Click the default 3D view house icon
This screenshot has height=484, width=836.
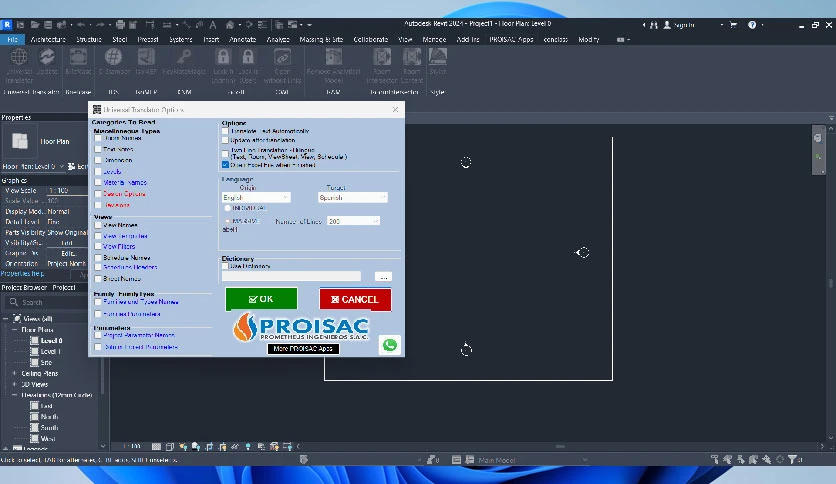[230, 25]
